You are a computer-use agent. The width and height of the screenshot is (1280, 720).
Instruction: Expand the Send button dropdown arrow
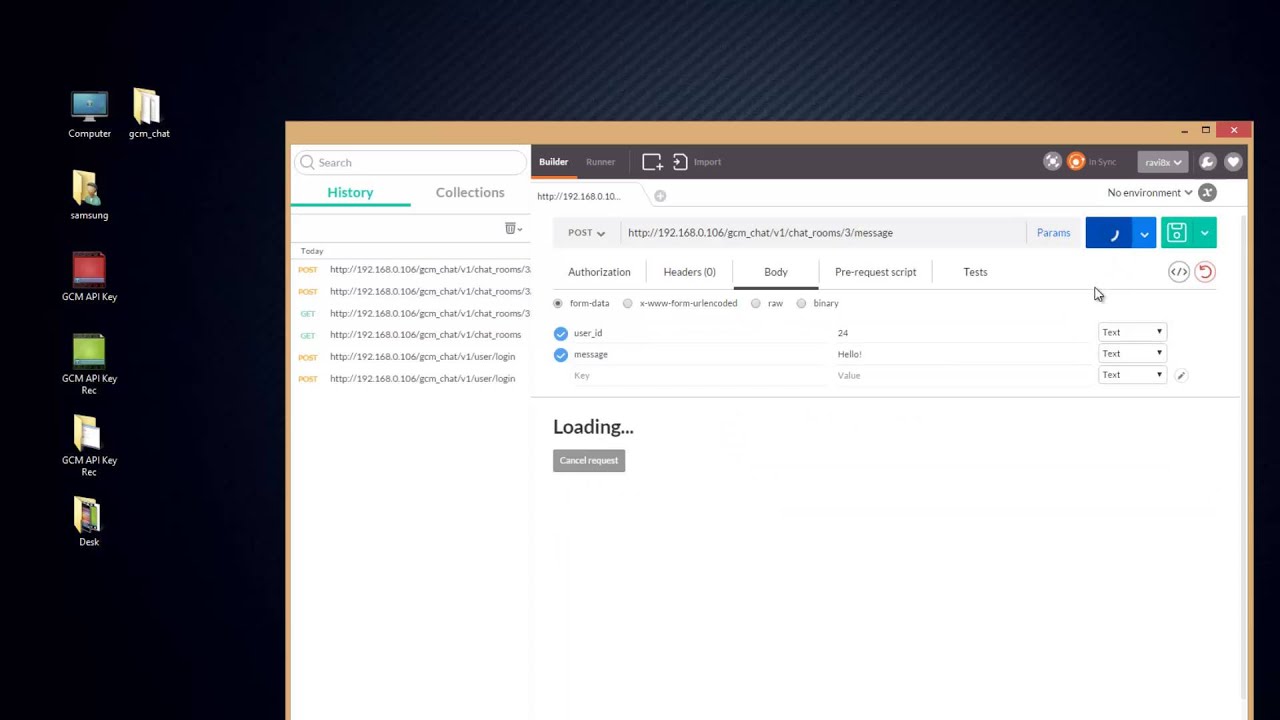[1144, 233]
